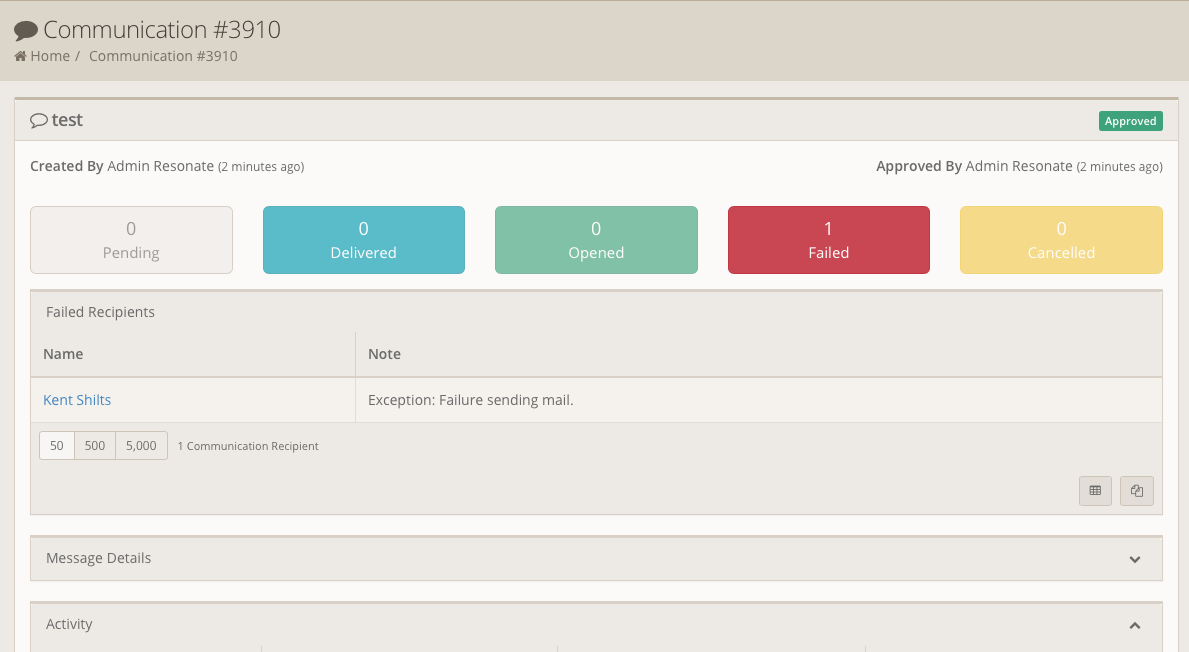Choose 5,000 rows per page

(141, 446)
